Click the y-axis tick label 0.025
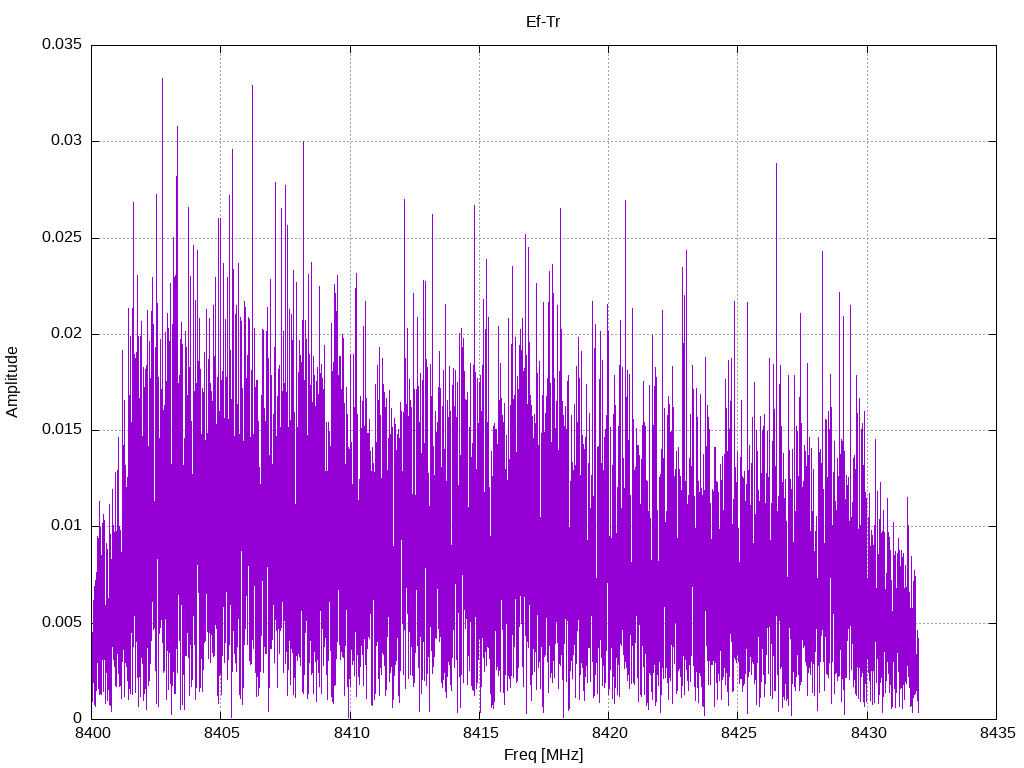 tap(62, 237)
